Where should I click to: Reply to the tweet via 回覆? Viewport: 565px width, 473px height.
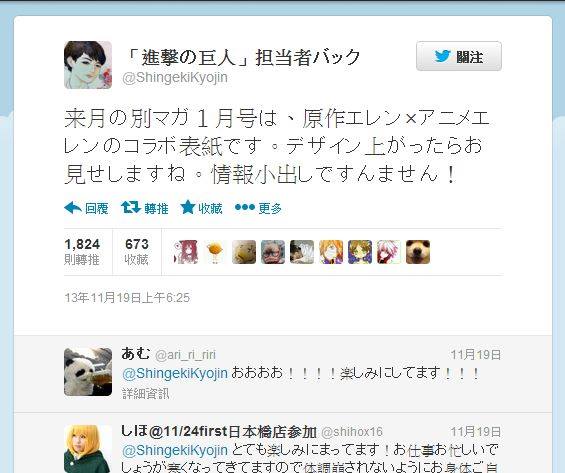(86, 208)
